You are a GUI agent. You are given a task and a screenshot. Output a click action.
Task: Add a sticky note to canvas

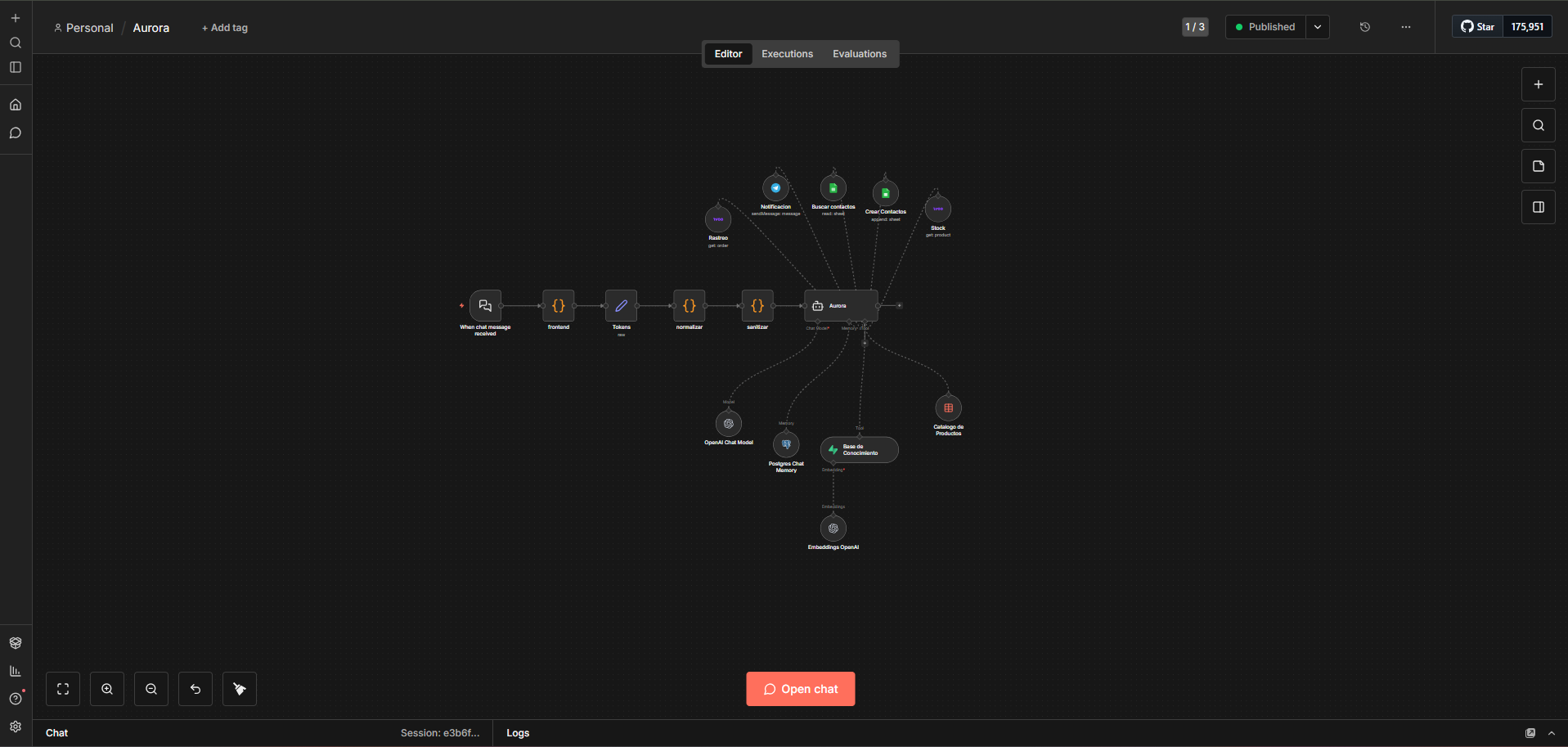coord(1538,166)
